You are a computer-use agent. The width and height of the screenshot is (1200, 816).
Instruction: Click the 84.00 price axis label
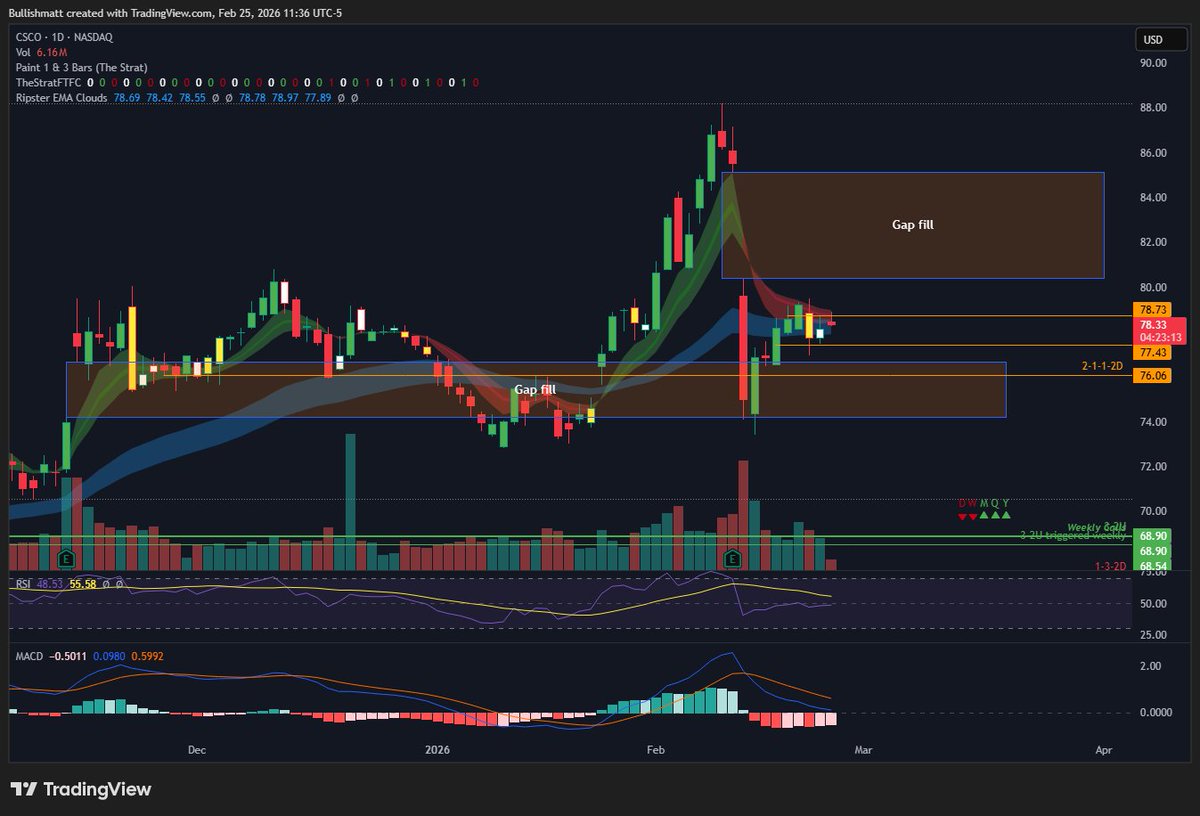(1153, 197)
